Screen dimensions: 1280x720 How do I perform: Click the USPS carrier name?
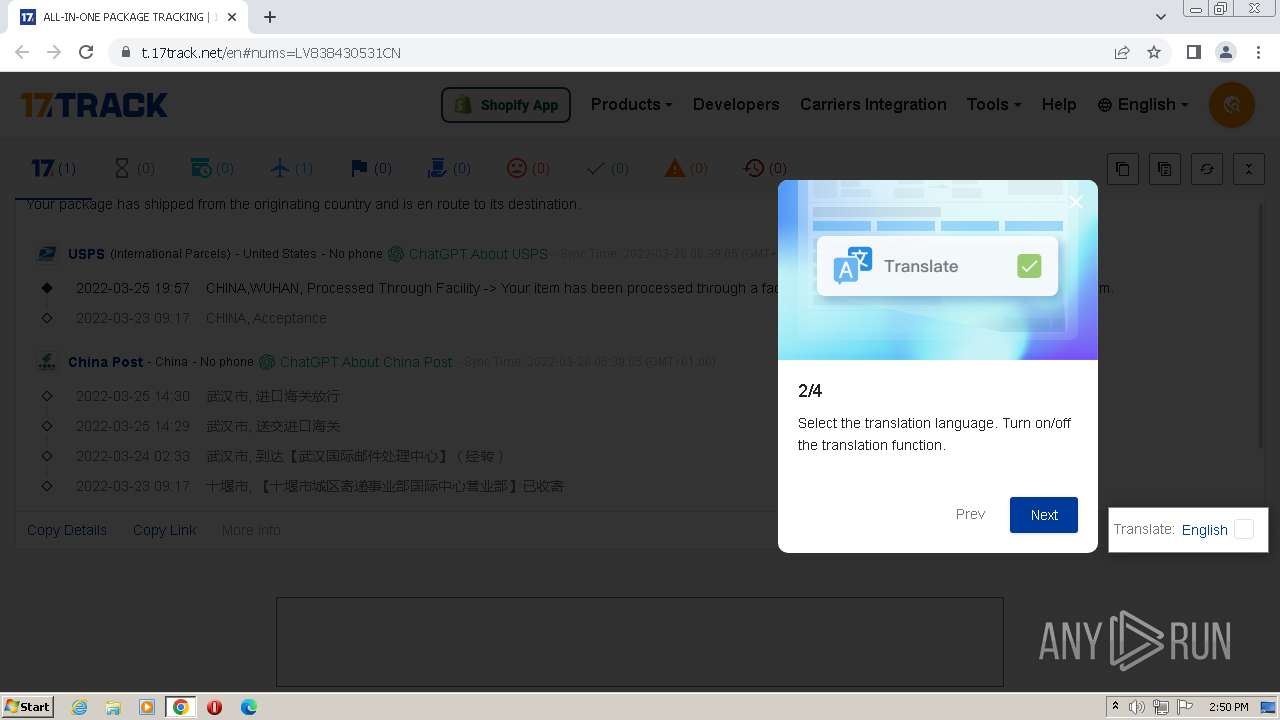[86, 254]
